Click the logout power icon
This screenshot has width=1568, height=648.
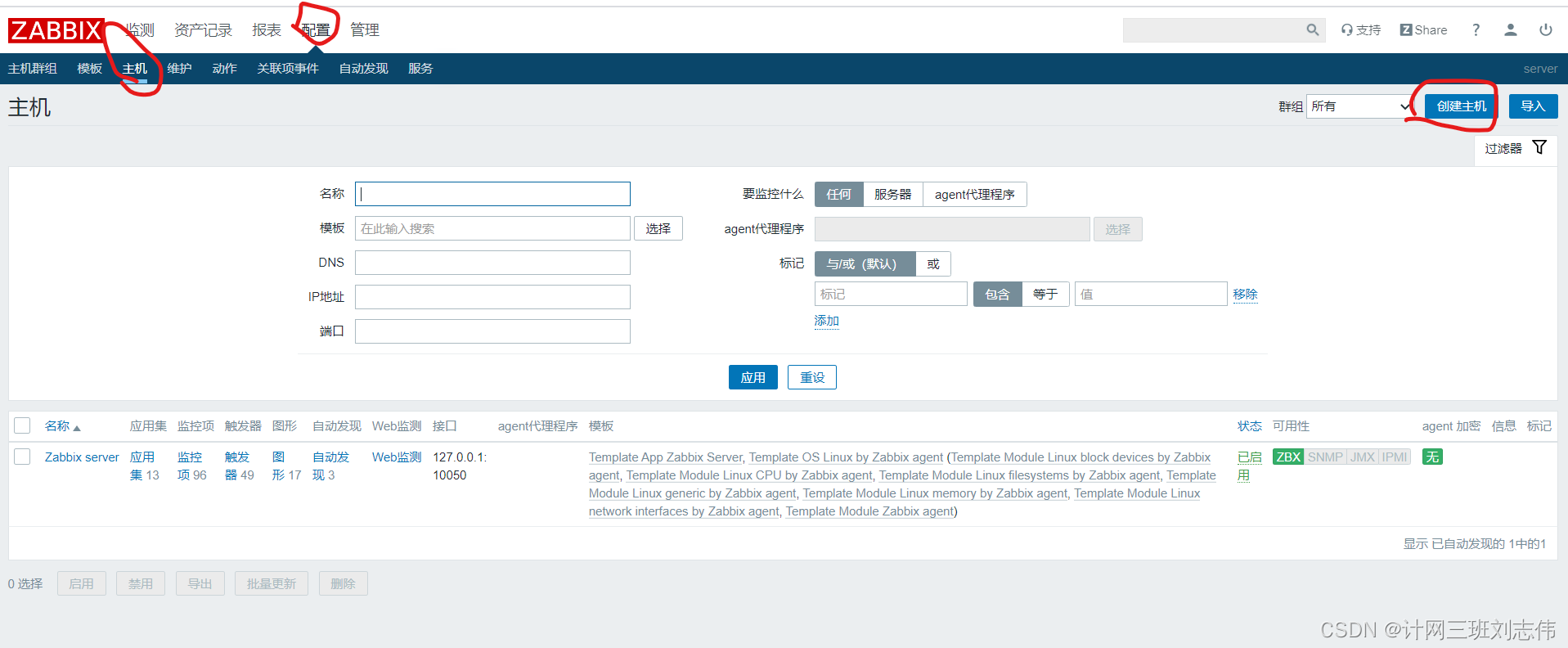[x=1545, y=30]
